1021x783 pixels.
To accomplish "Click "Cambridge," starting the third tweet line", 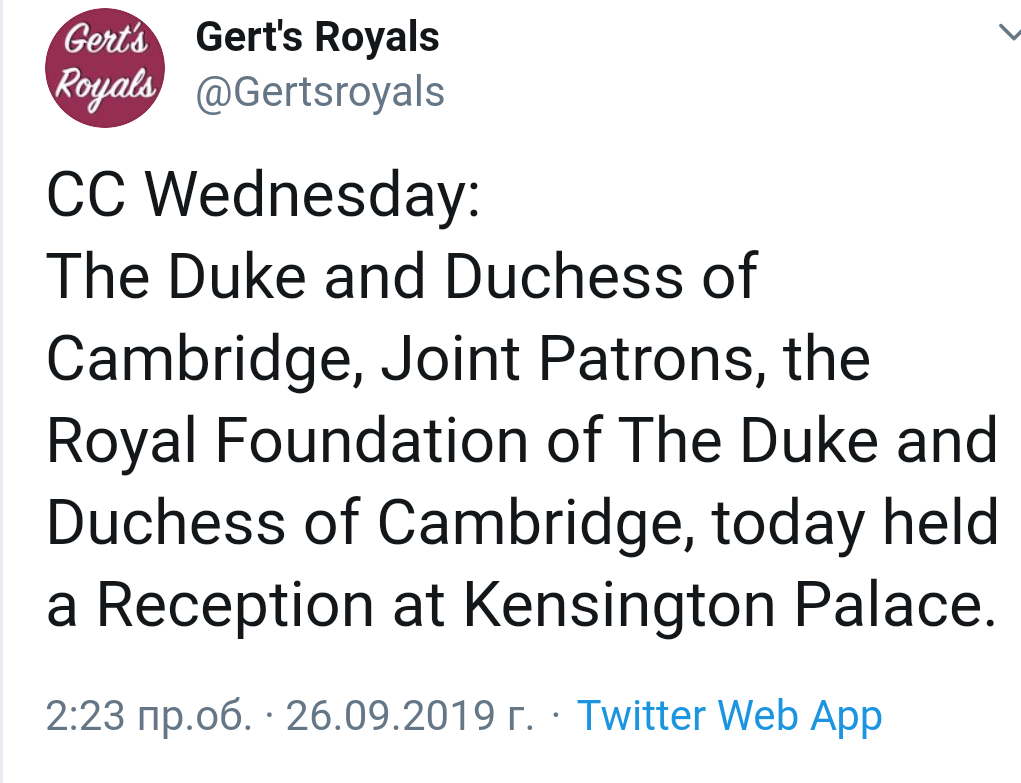I will point(204,358).
